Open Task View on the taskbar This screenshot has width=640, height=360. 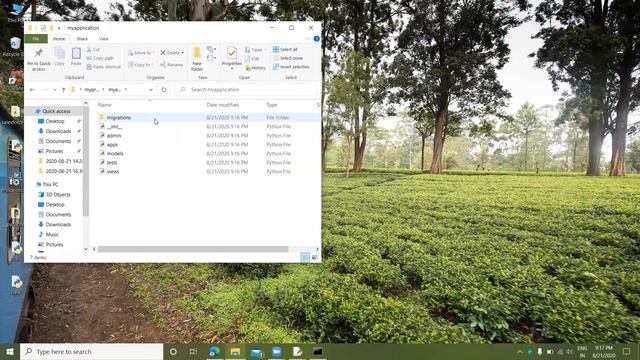coord(193,351)
